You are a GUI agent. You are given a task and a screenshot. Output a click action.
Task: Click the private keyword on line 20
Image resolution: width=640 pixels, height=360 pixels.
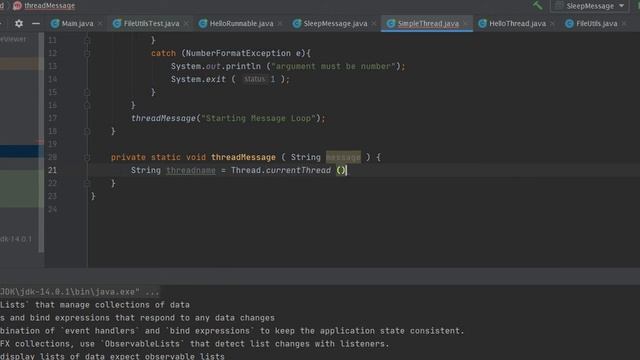click(x=128, y=157)
